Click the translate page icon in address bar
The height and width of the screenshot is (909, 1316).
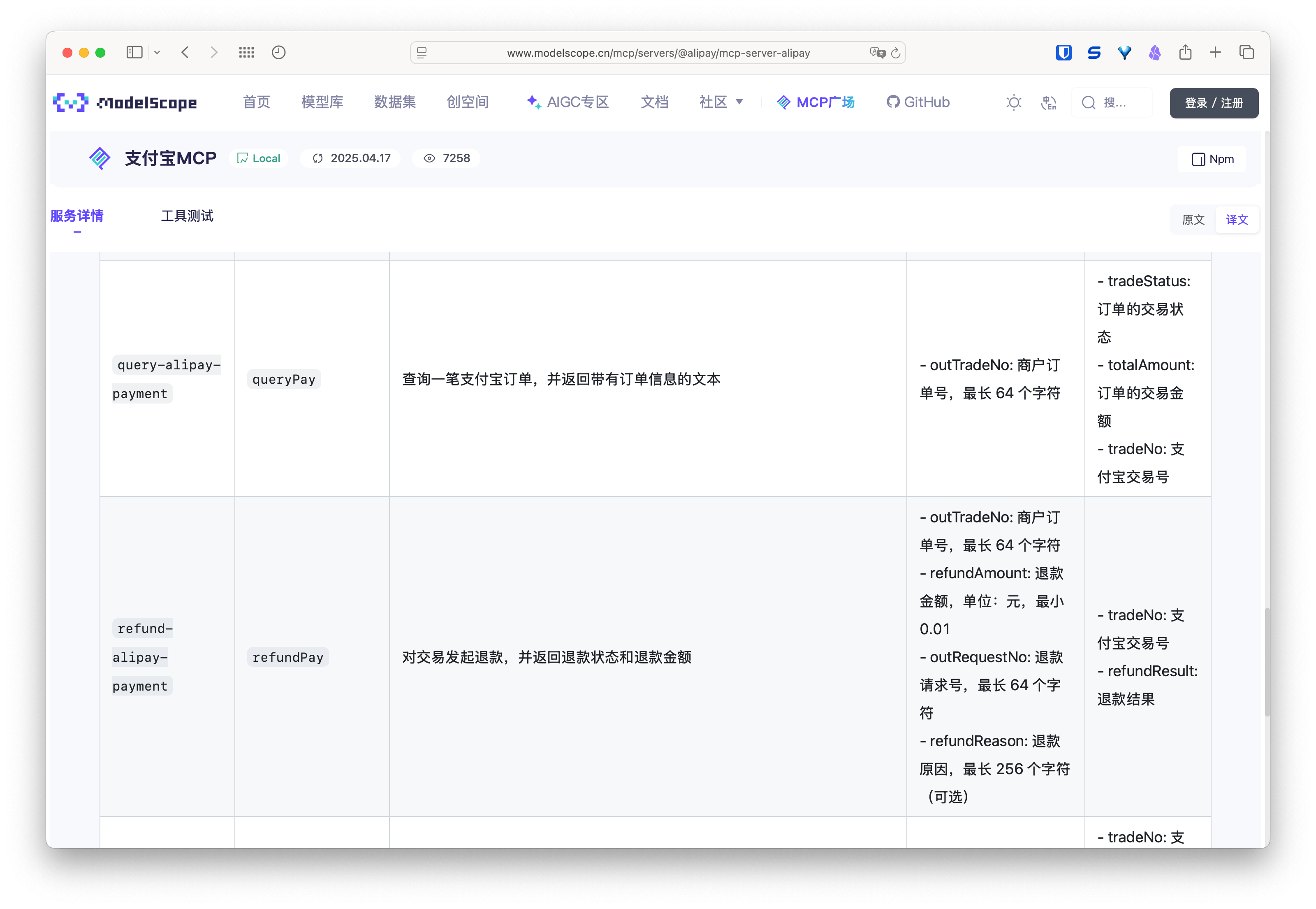[x=878, y=53]
